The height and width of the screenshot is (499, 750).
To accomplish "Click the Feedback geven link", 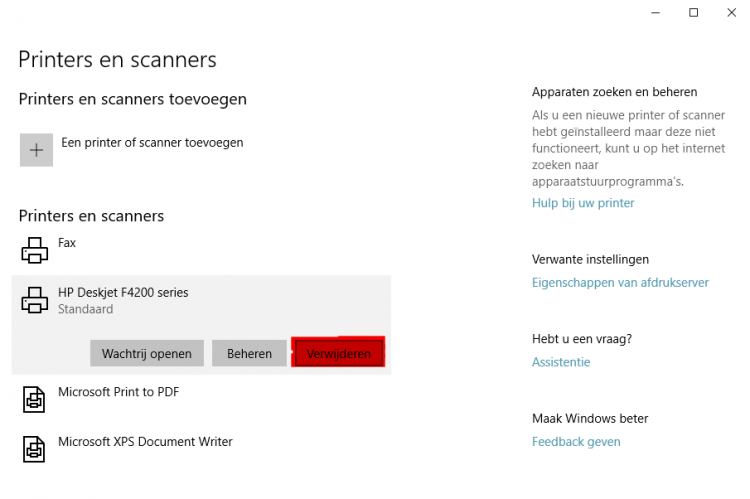I will coord(576,442).
